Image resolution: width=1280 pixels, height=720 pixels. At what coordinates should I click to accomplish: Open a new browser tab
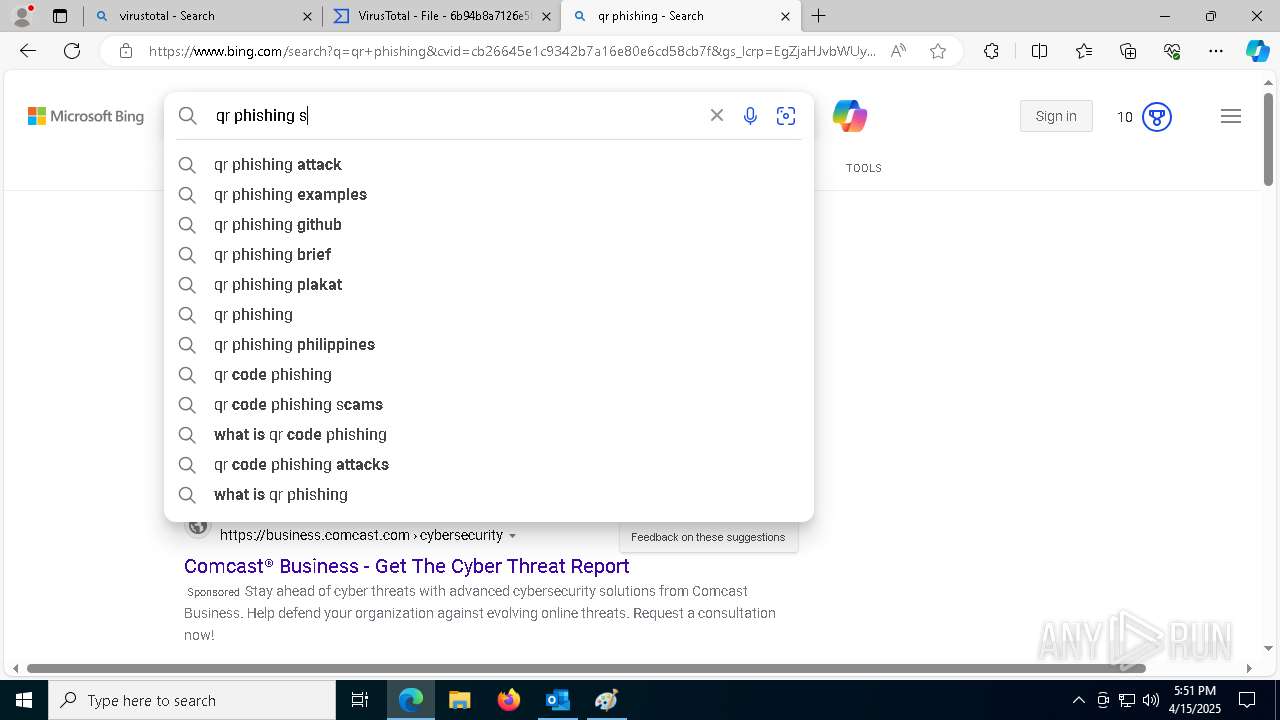[x=818, y=16]
